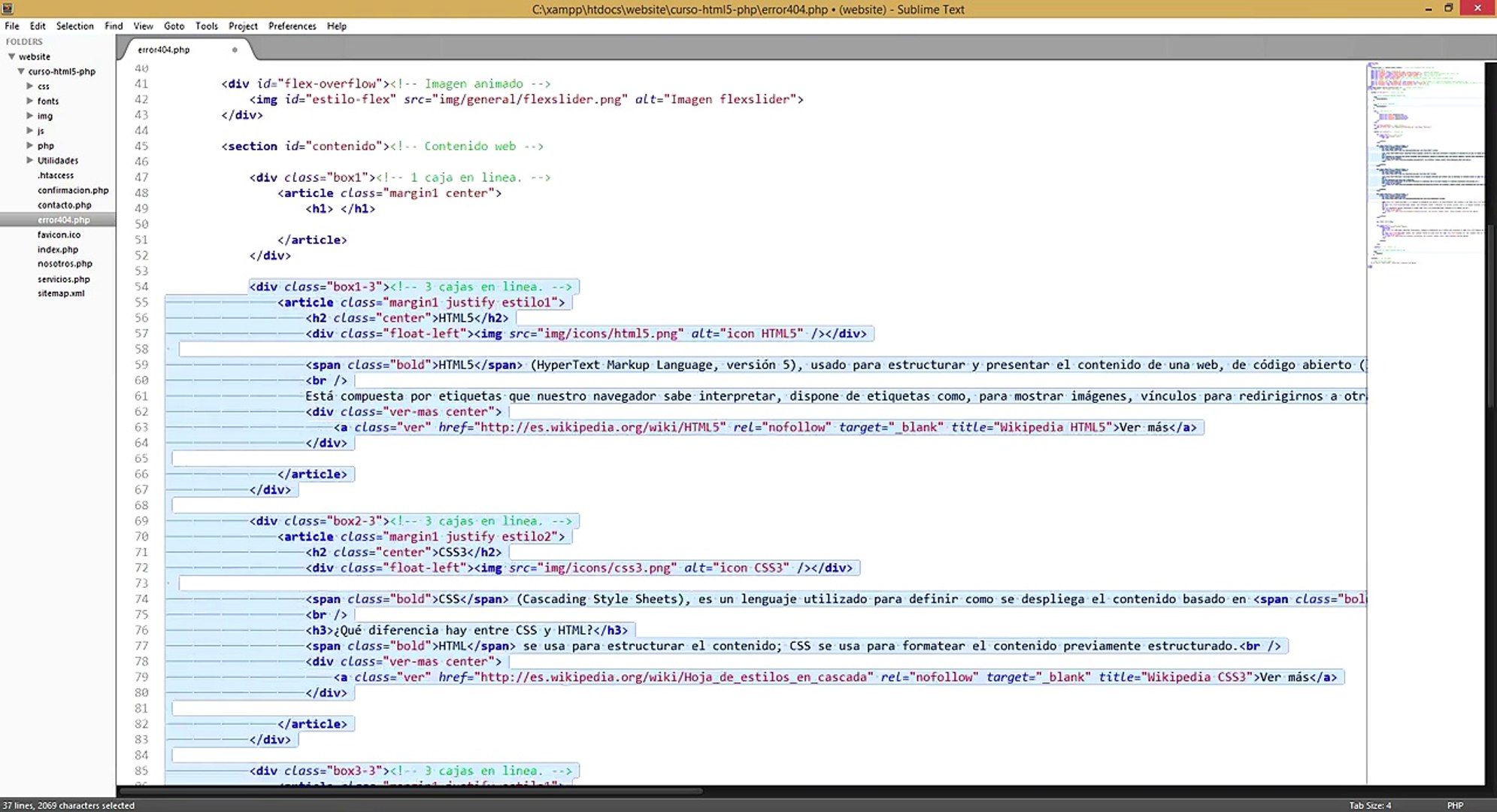Expand the Utilidades folder arrow
The image size is (1497, 812).
(30, 160)
